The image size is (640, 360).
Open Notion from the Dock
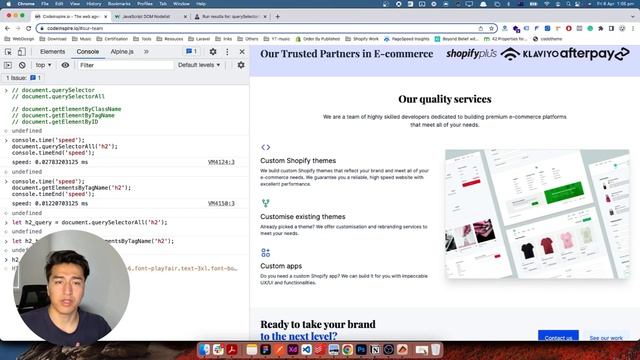[x=375, y=349]
